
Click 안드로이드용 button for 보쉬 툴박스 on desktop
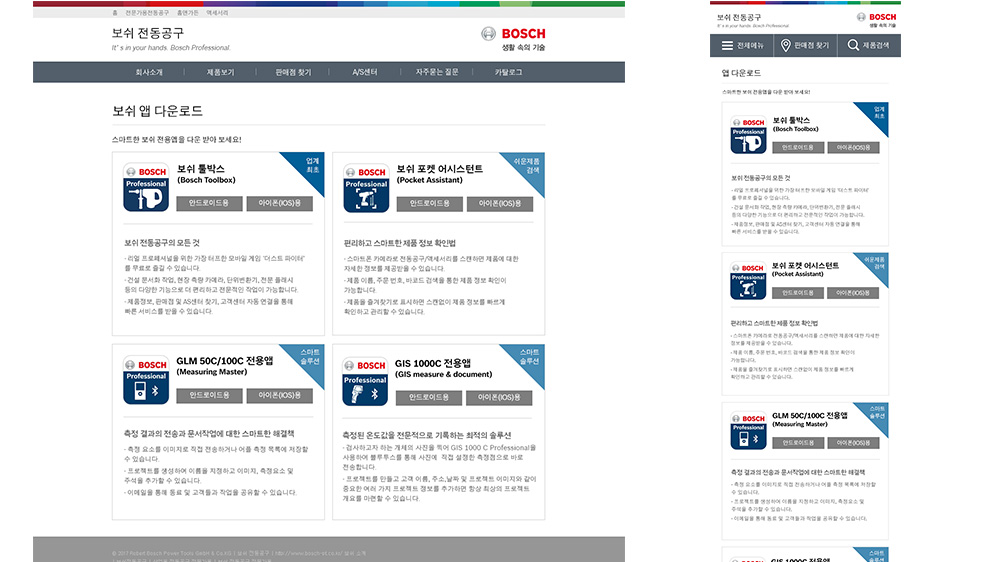coord(209,203)
